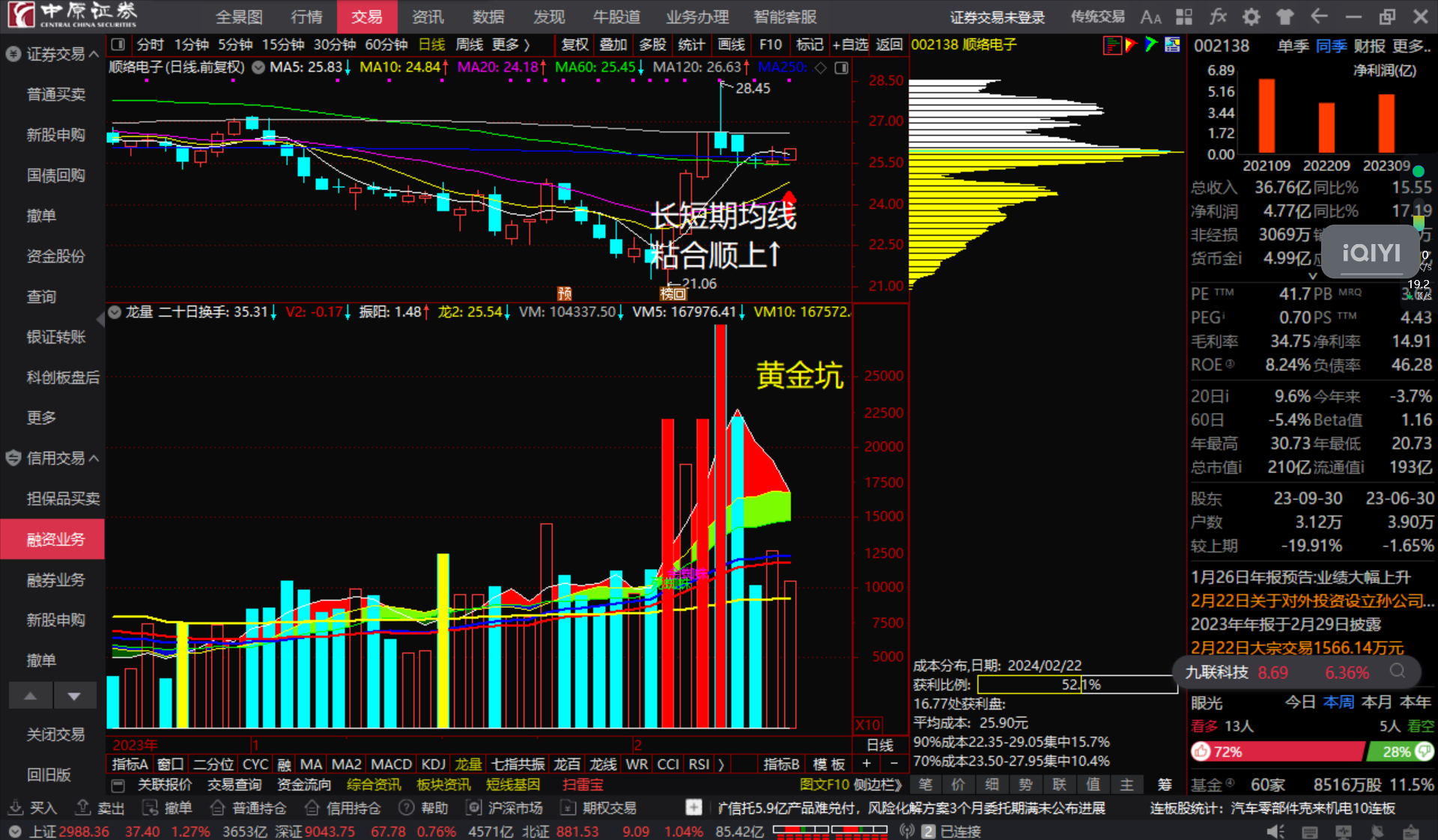
Task: Select the MACD indicator tab
Action: click(x=391, y=764)
